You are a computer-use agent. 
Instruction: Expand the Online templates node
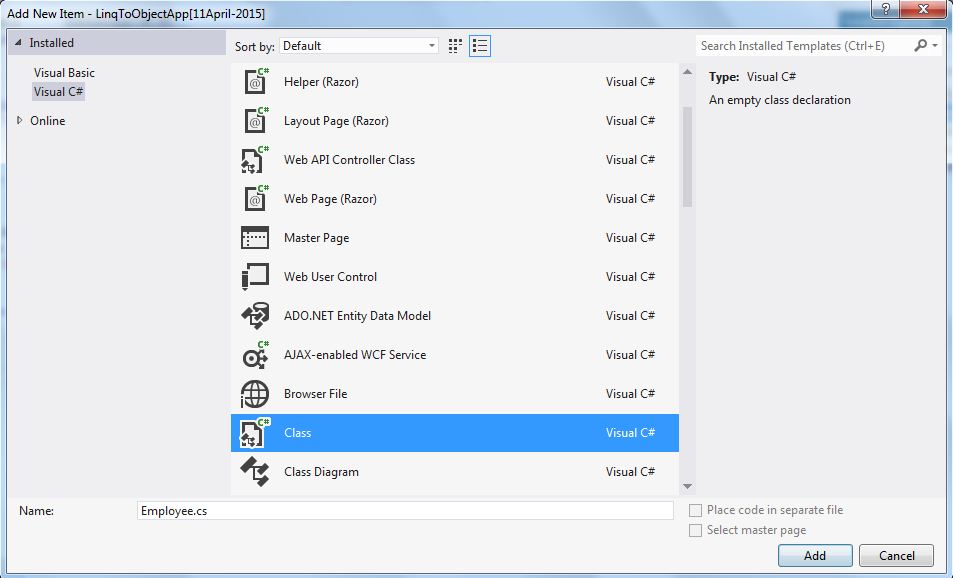point(20,121)
